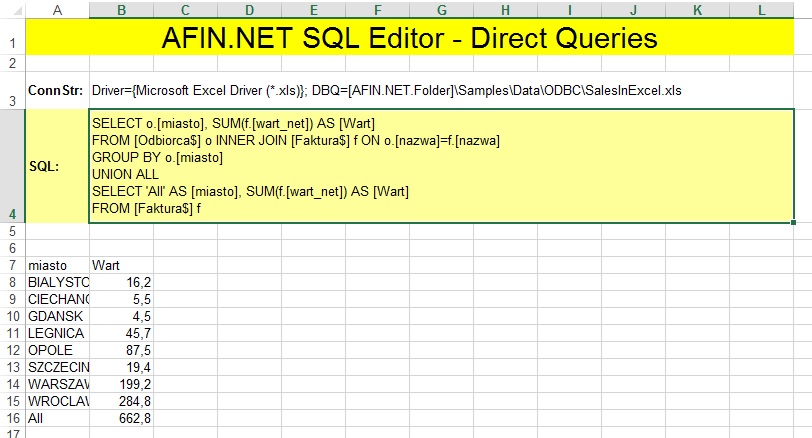The width and height of the screenshot is (812, 438).
Task: Click the WARSZAV city cell
Action: pyautogui.click(x=57, y=384)
